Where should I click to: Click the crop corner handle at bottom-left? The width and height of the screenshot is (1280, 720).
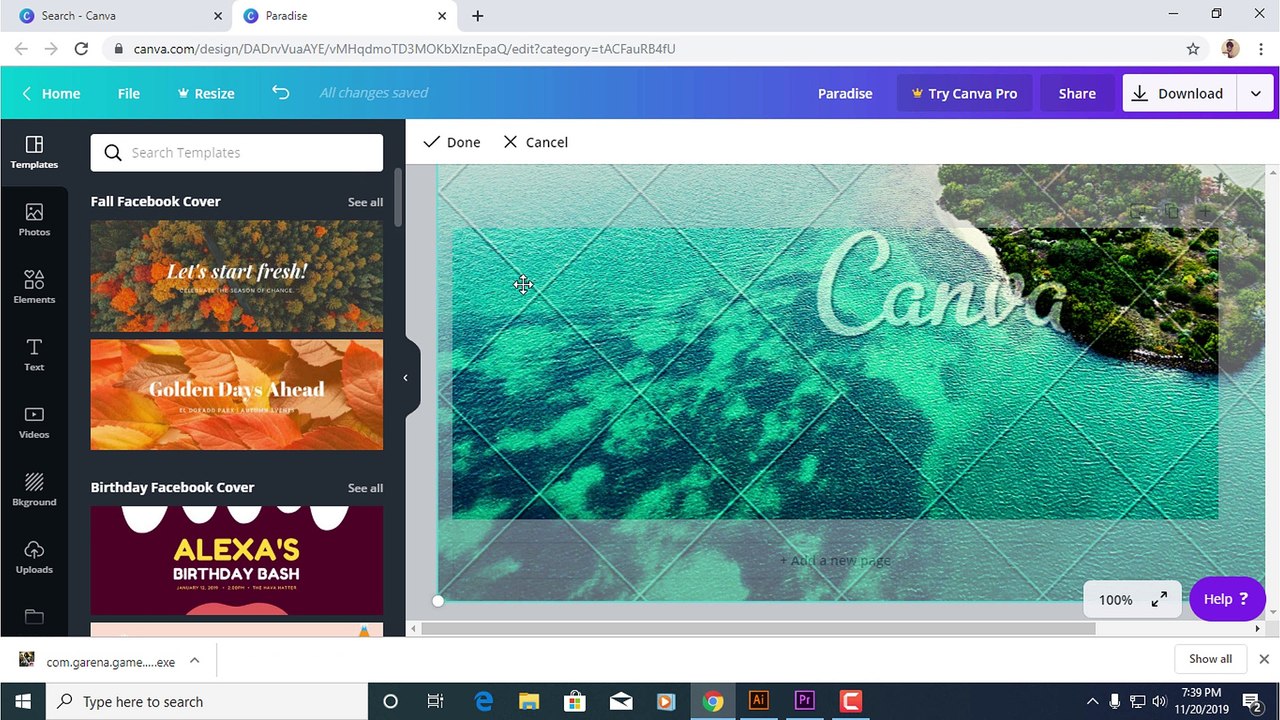point(438,601)
